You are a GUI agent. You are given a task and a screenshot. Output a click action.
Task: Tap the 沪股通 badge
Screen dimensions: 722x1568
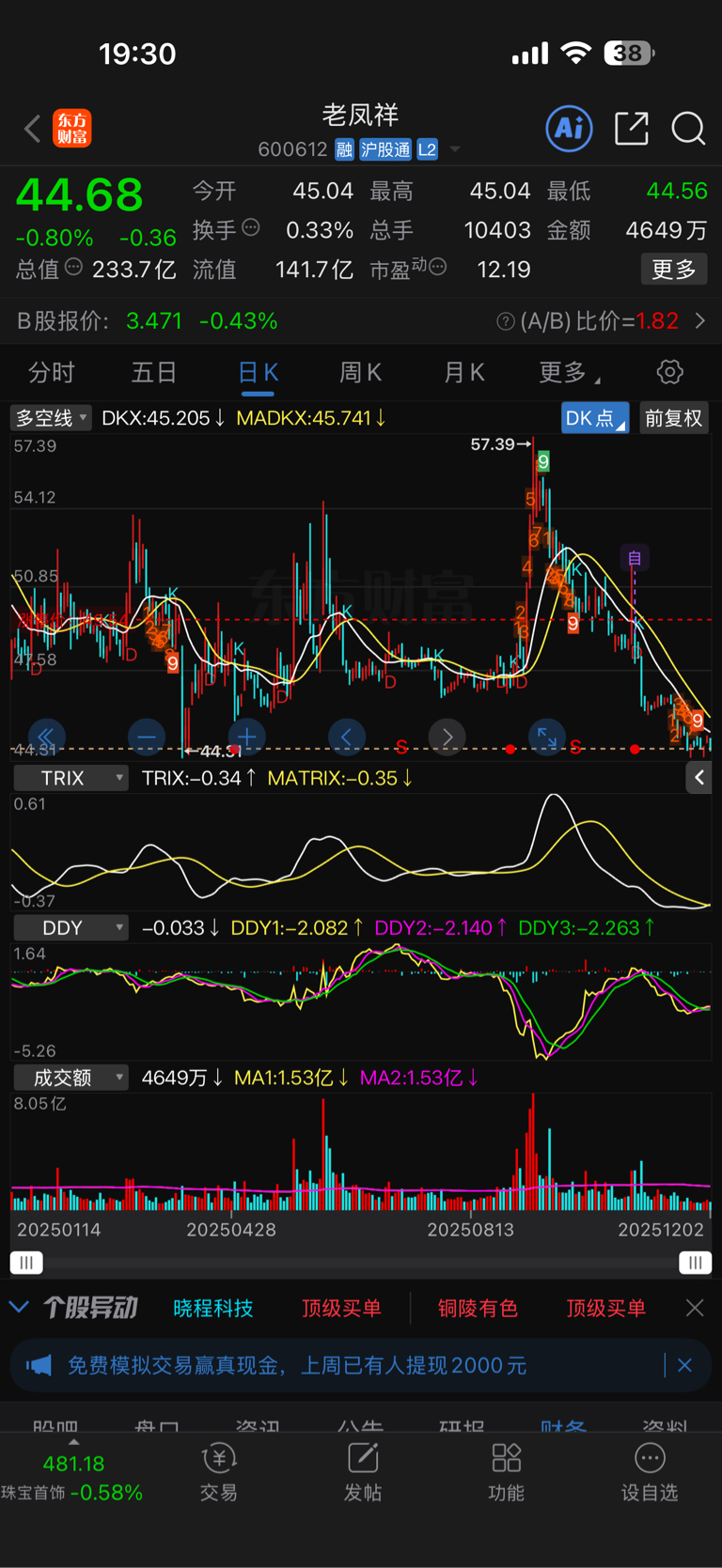[x=385, y=149]
